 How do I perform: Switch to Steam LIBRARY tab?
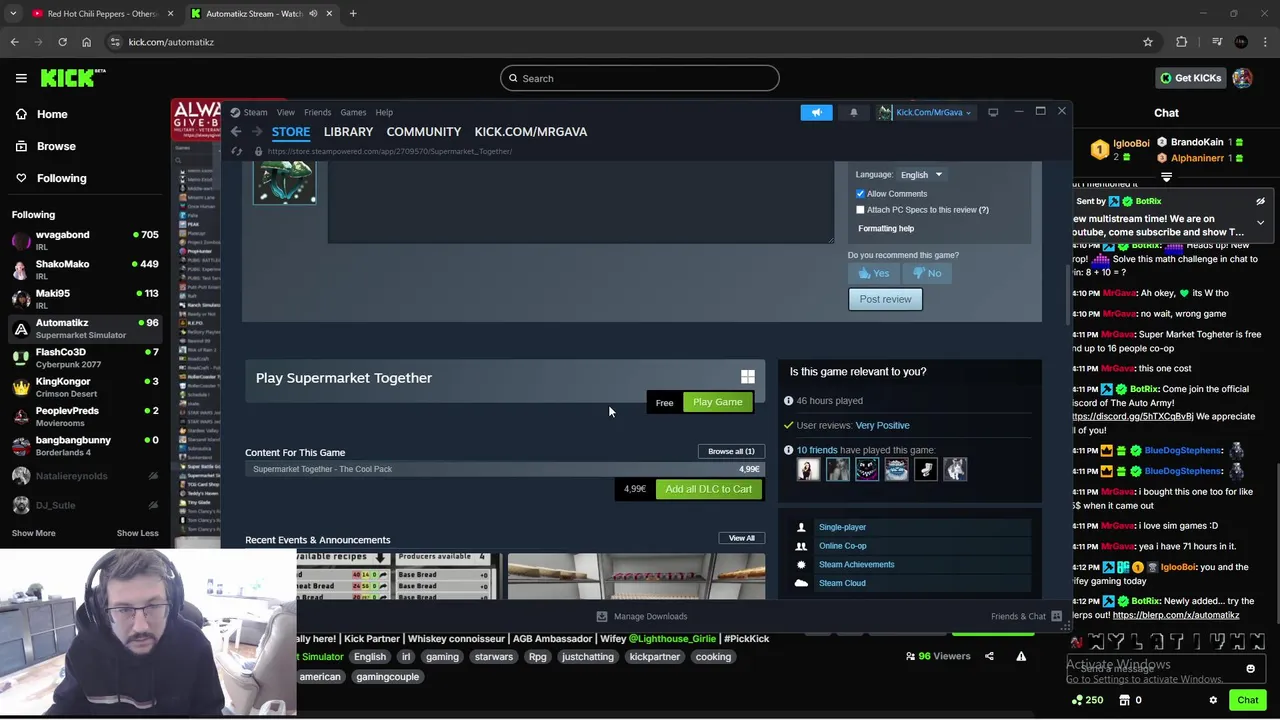click(348, 132)
